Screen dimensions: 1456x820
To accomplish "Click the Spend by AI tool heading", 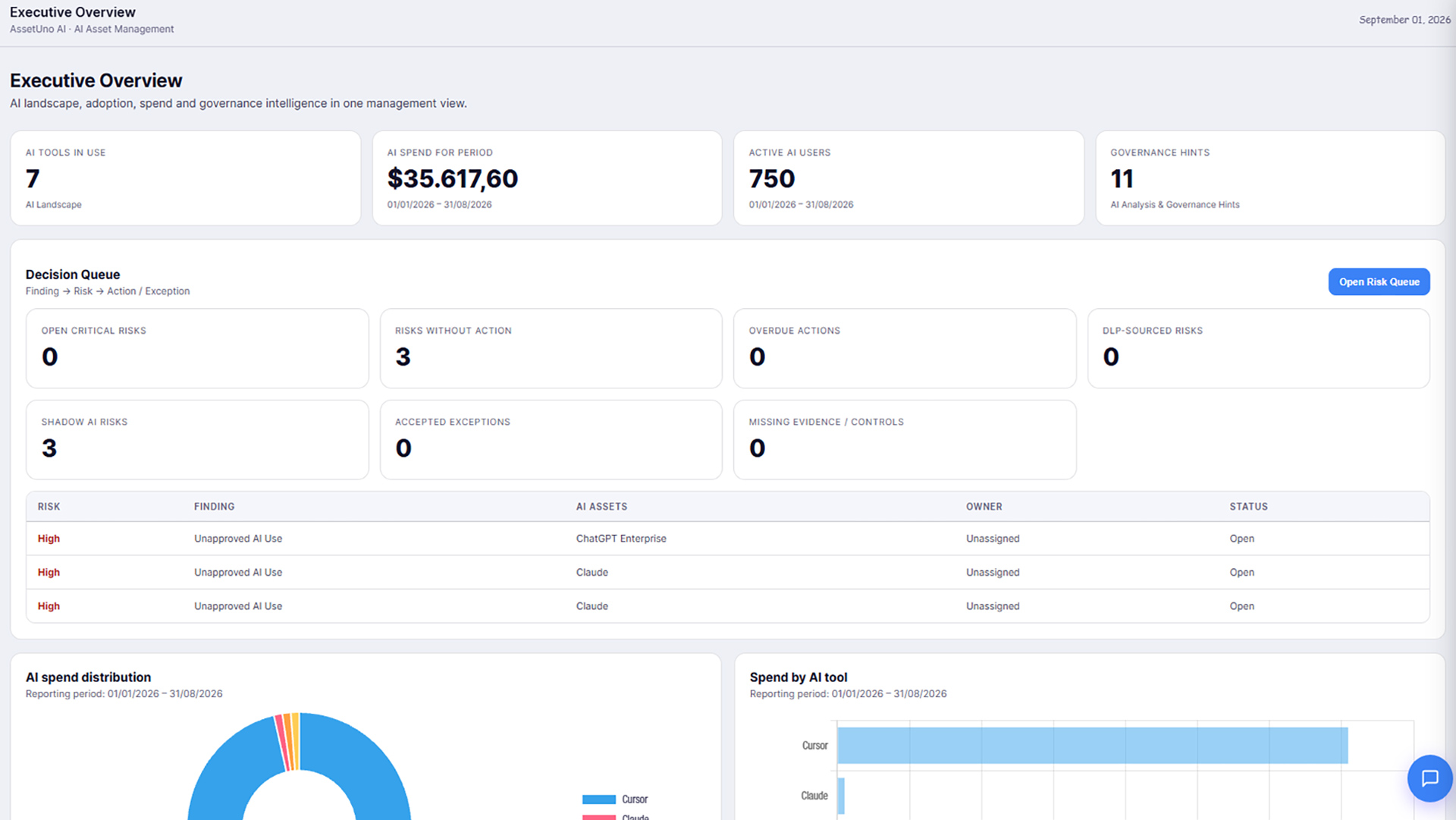I will (x=799, y=677).
